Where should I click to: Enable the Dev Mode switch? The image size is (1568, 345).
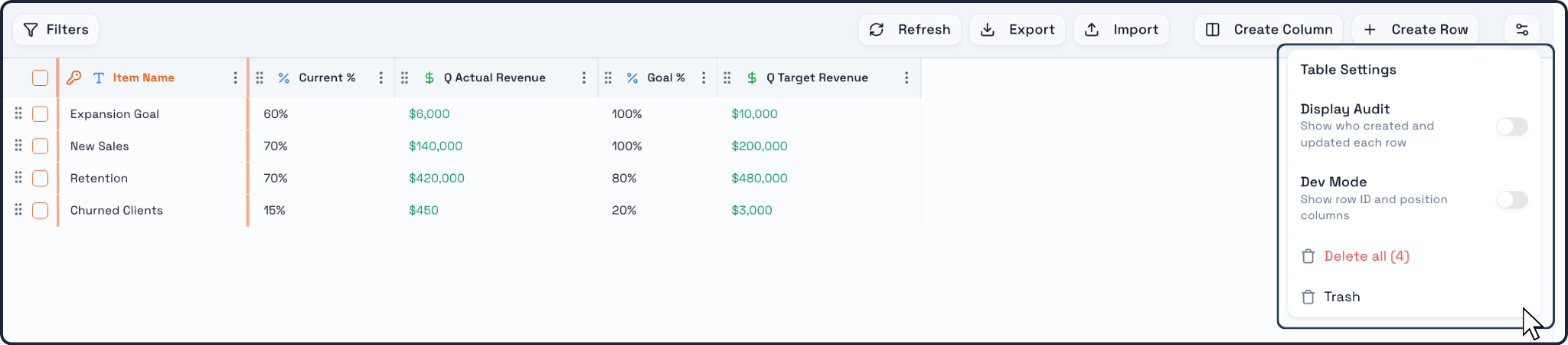pos(1512,199)
